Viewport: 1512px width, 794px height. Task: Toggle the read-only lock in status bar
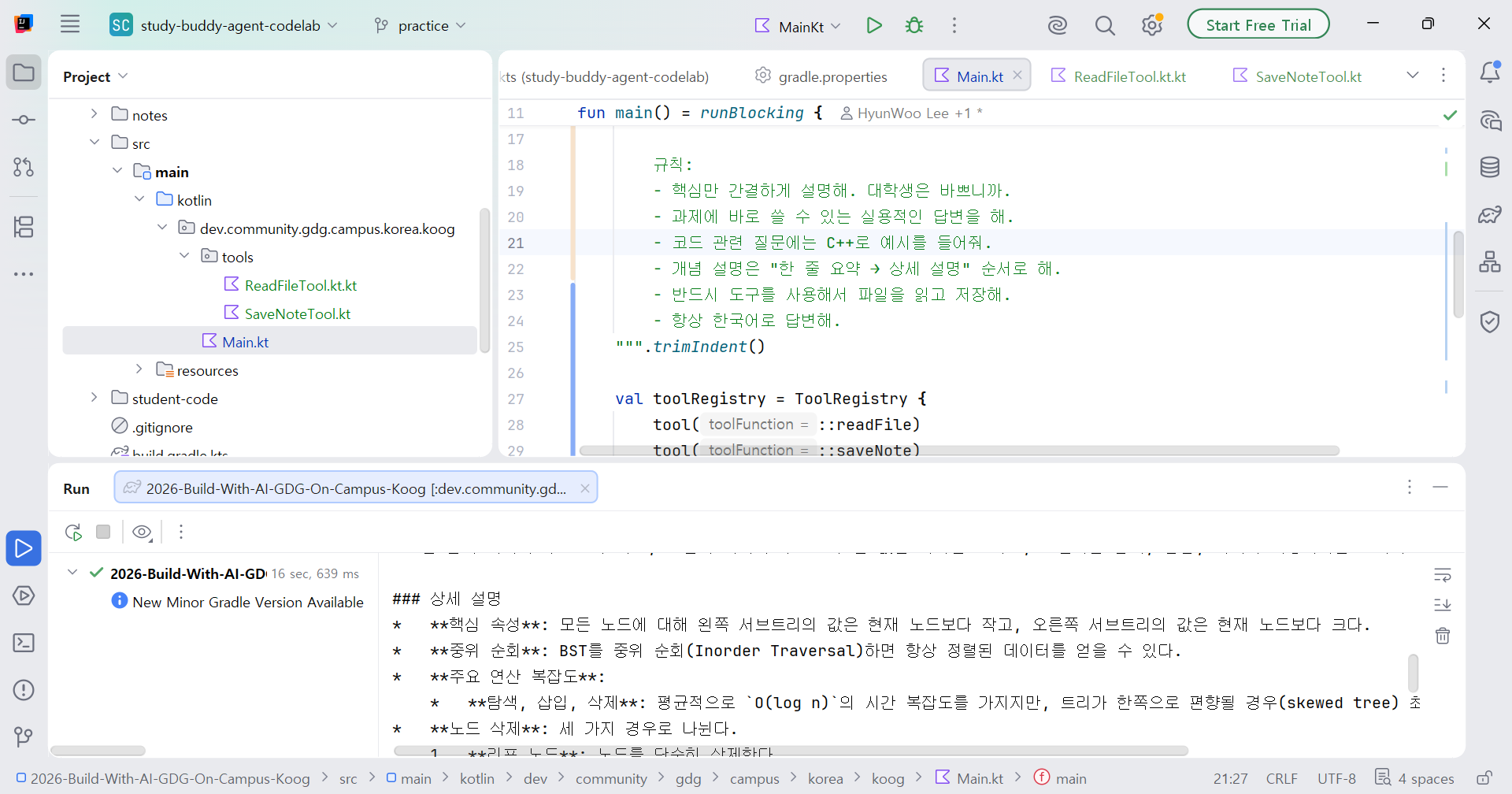[1484, 778]
